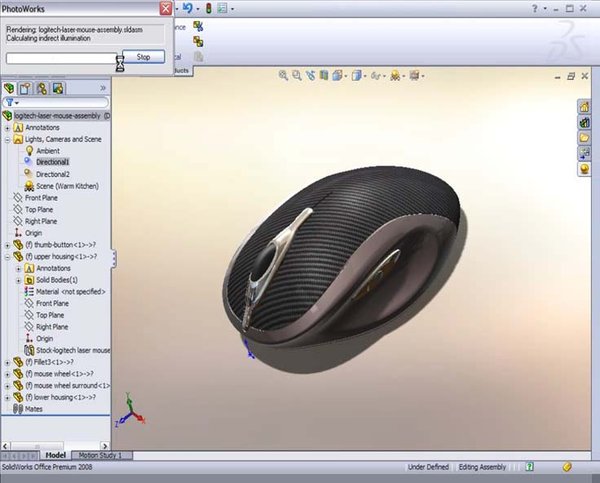Select the Directional1 light

click(52, 162)
